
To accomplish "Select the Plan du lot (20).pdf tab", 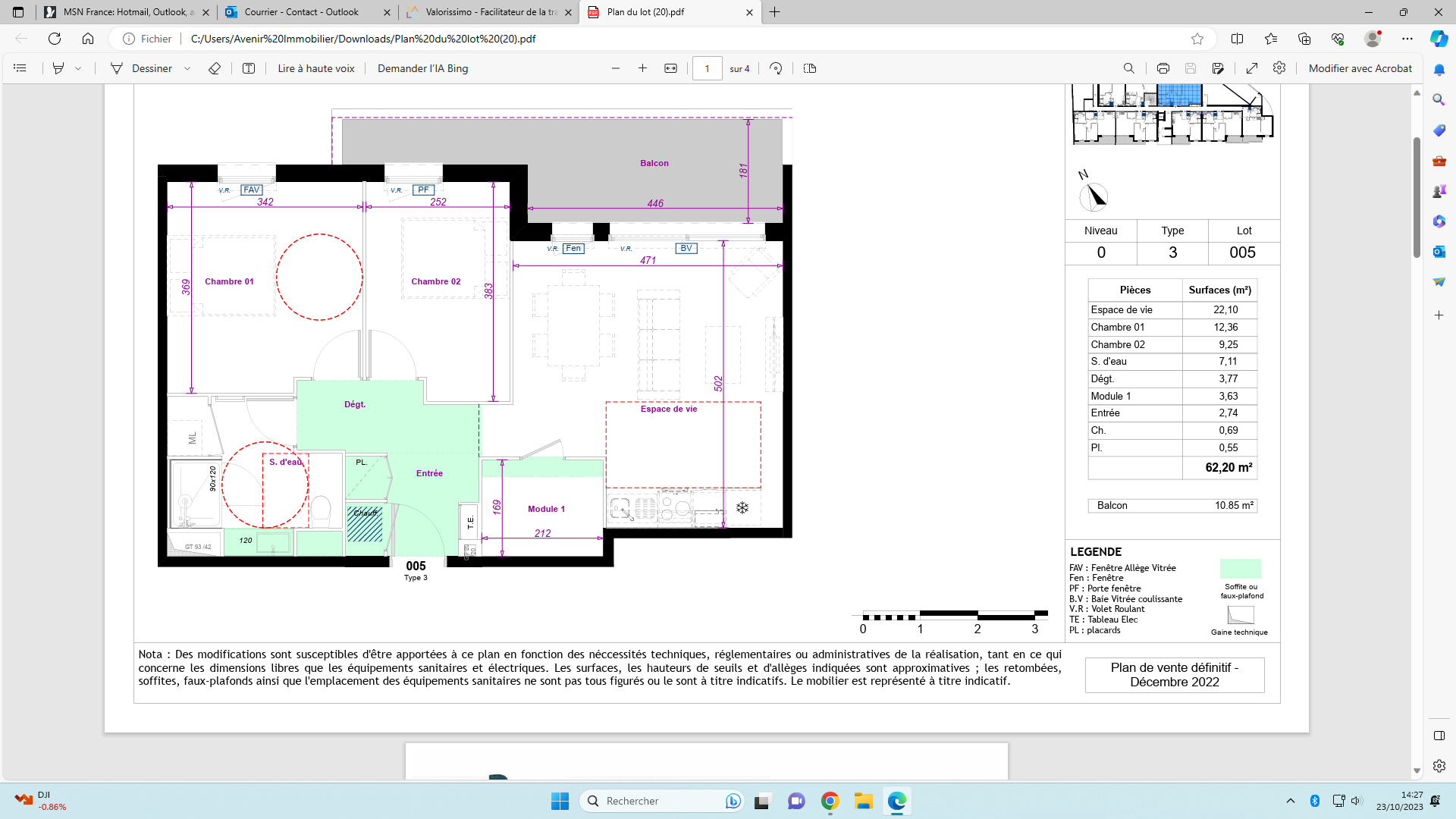I will coord(670,12).
